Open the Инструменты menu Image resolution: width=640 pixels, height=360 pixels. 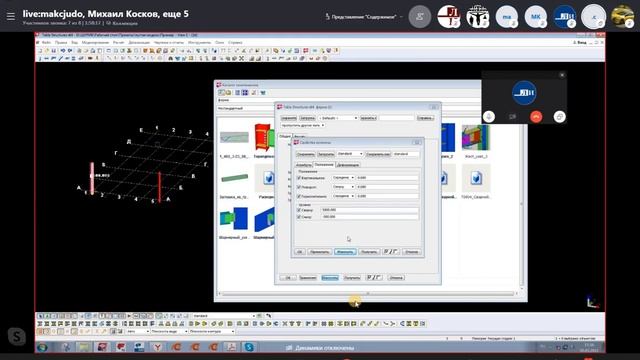tap(200, 42)
